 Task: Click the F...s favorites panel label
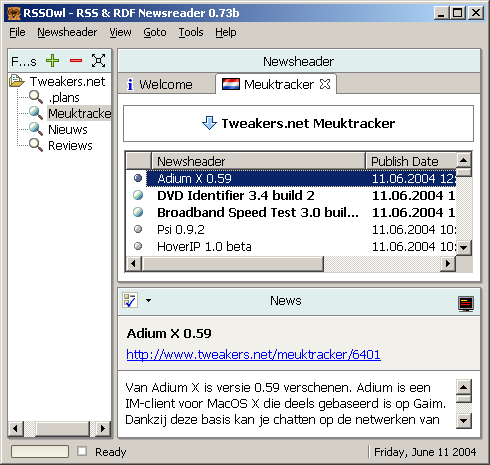pyautogui.click(x=24, y=61)
